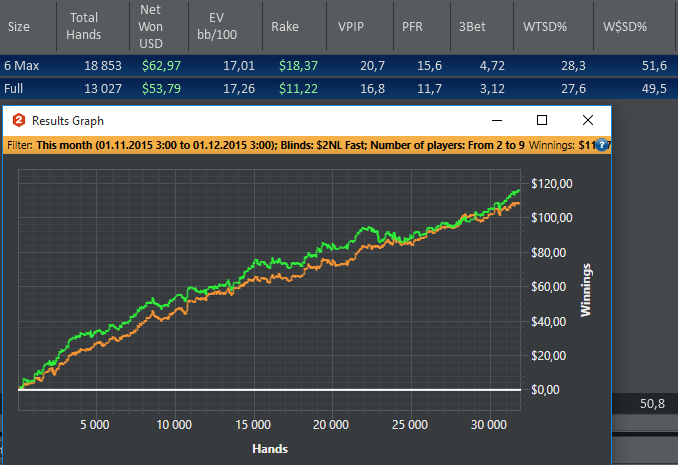Minimize the Results Graph window
Viewport: 678px width, 465px height.
(x=497, y=120)
